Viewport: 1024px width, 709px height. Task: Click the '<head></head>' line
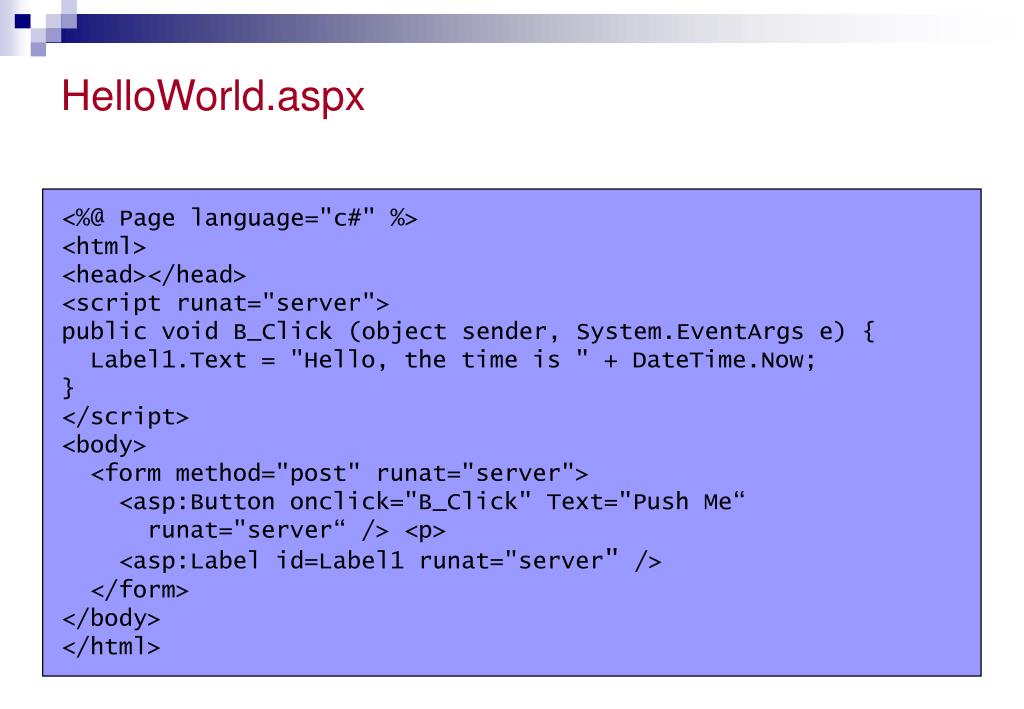(x=154, y=275)
